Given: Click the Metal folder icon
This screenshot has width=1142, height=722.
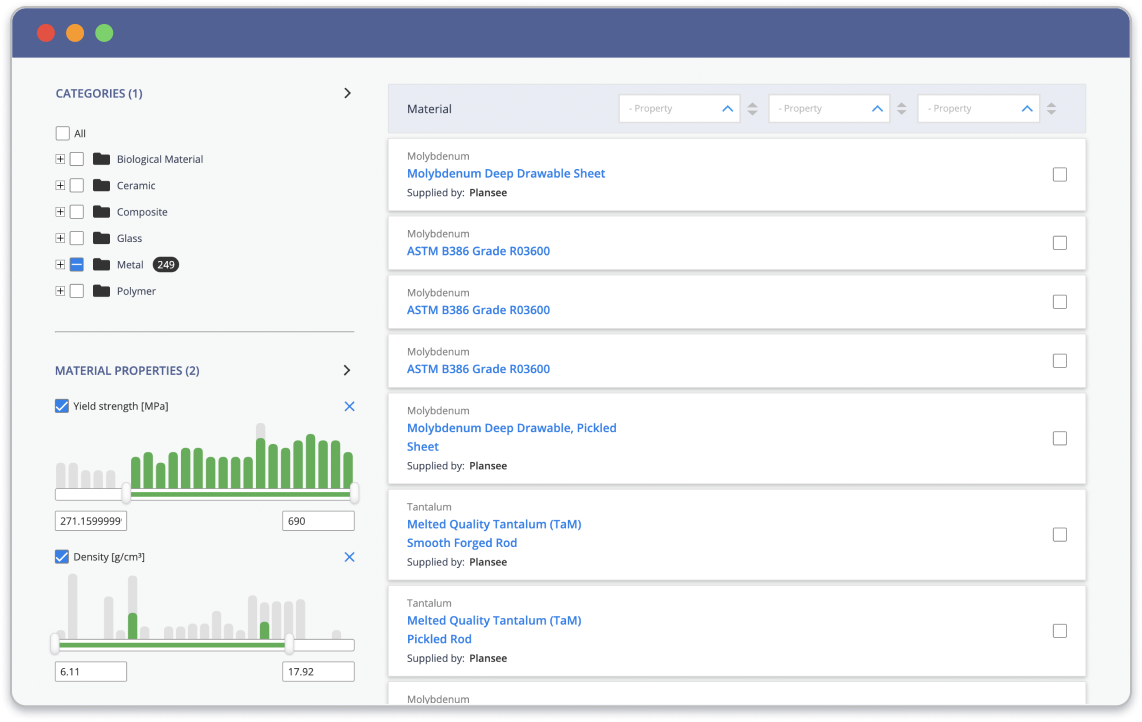Looking at the screenshot, I should (x=100, y=265).
